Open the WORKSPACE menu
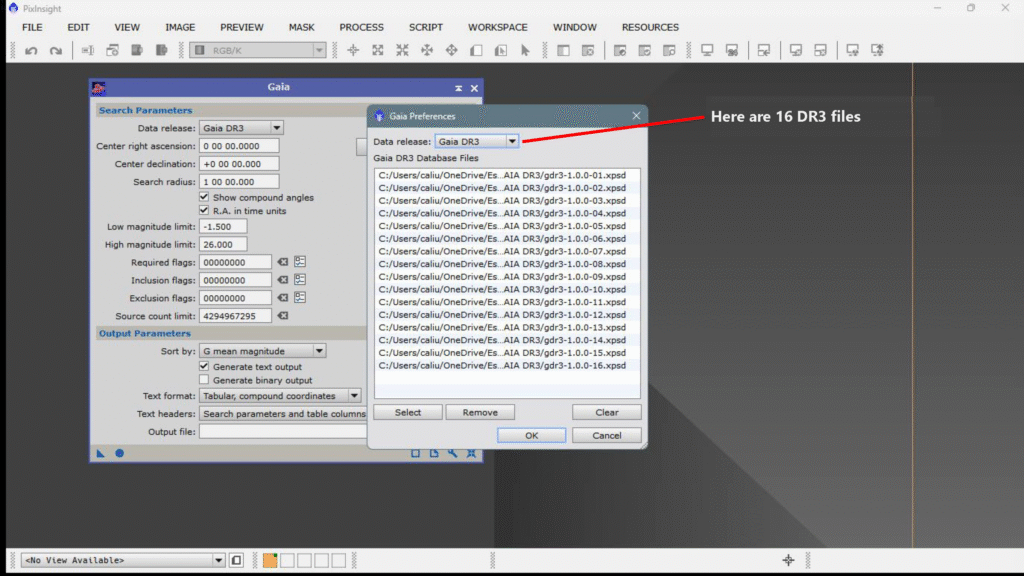The image size is (1024, 576). [x=497, y=27]
